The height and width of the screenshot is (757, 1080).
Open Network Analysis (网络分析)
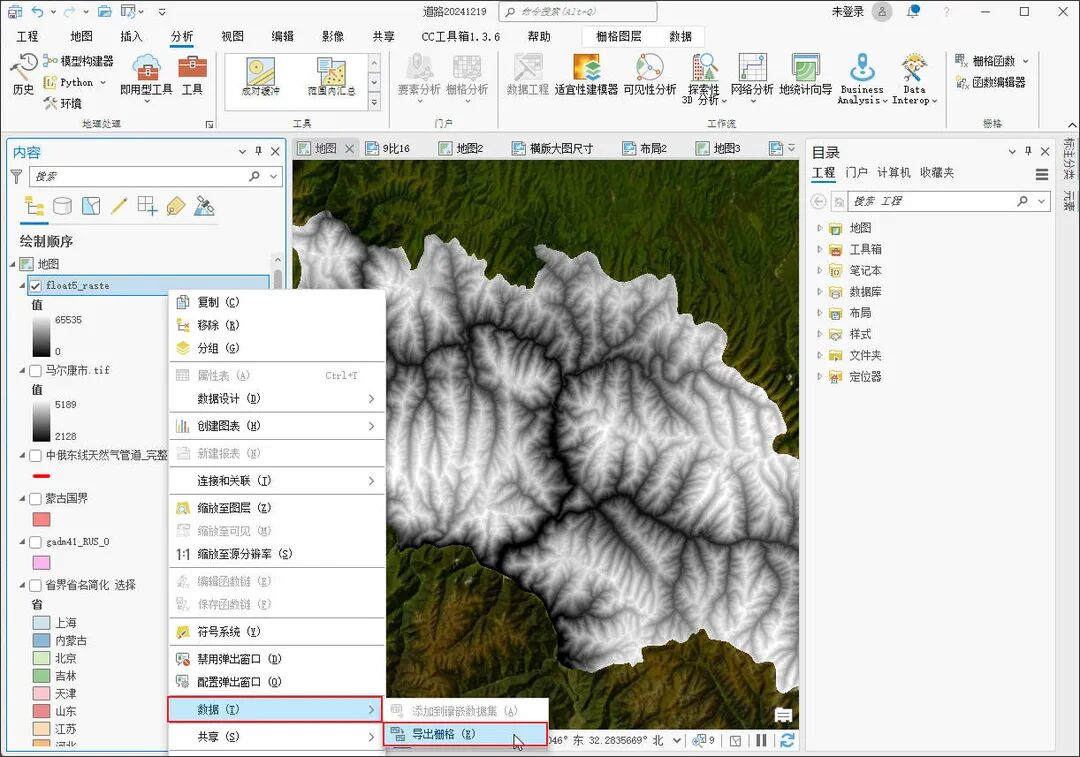(x=752, y=77)
